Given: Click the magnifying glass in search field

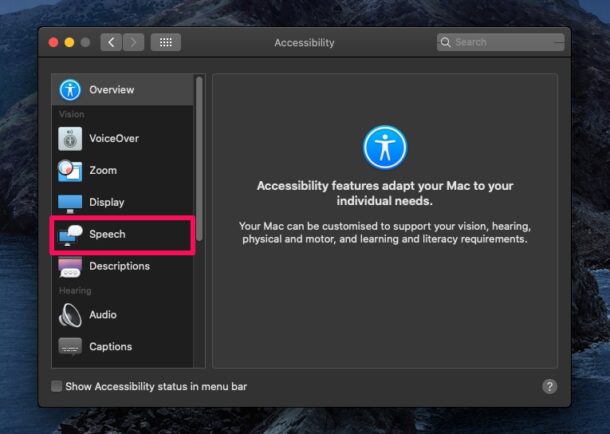Looking at the screenshot, I should (445, 42).
